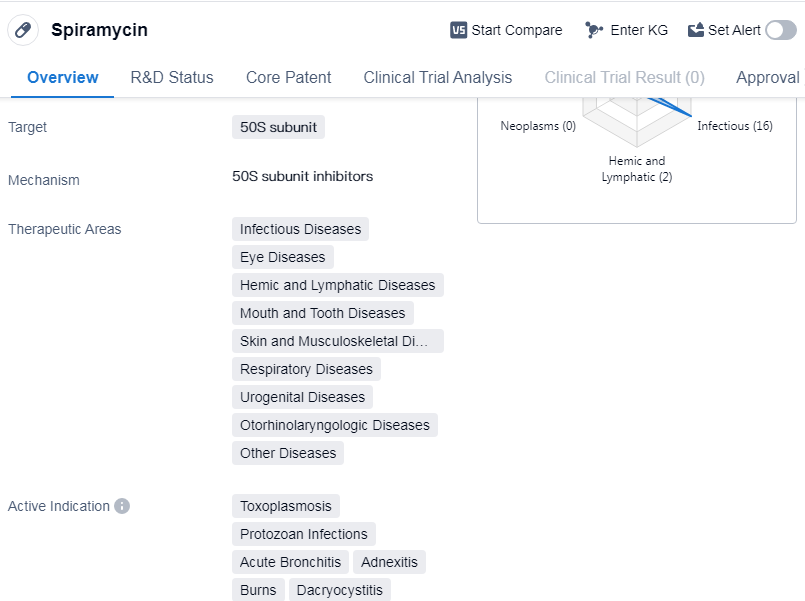Click the Set Alert bell icon
Image resolution: width=805 pixels, height=601 pixels.
696,30
